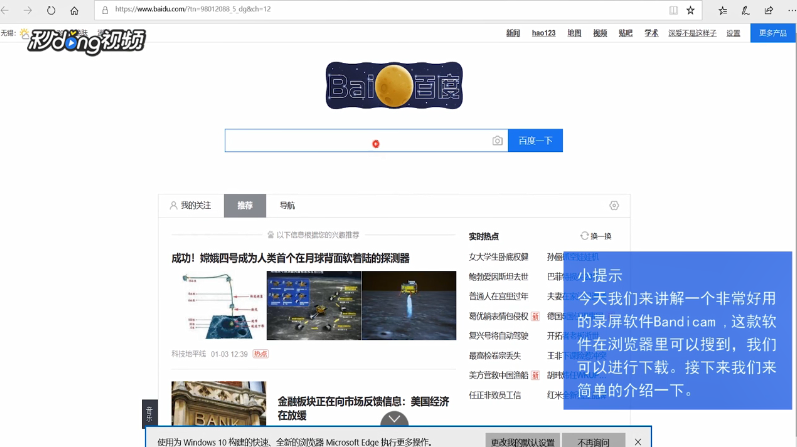The width and height of the screenshot is (797, 447).
Task: Click the 科技地平线 source label
Action: [189, 354]
